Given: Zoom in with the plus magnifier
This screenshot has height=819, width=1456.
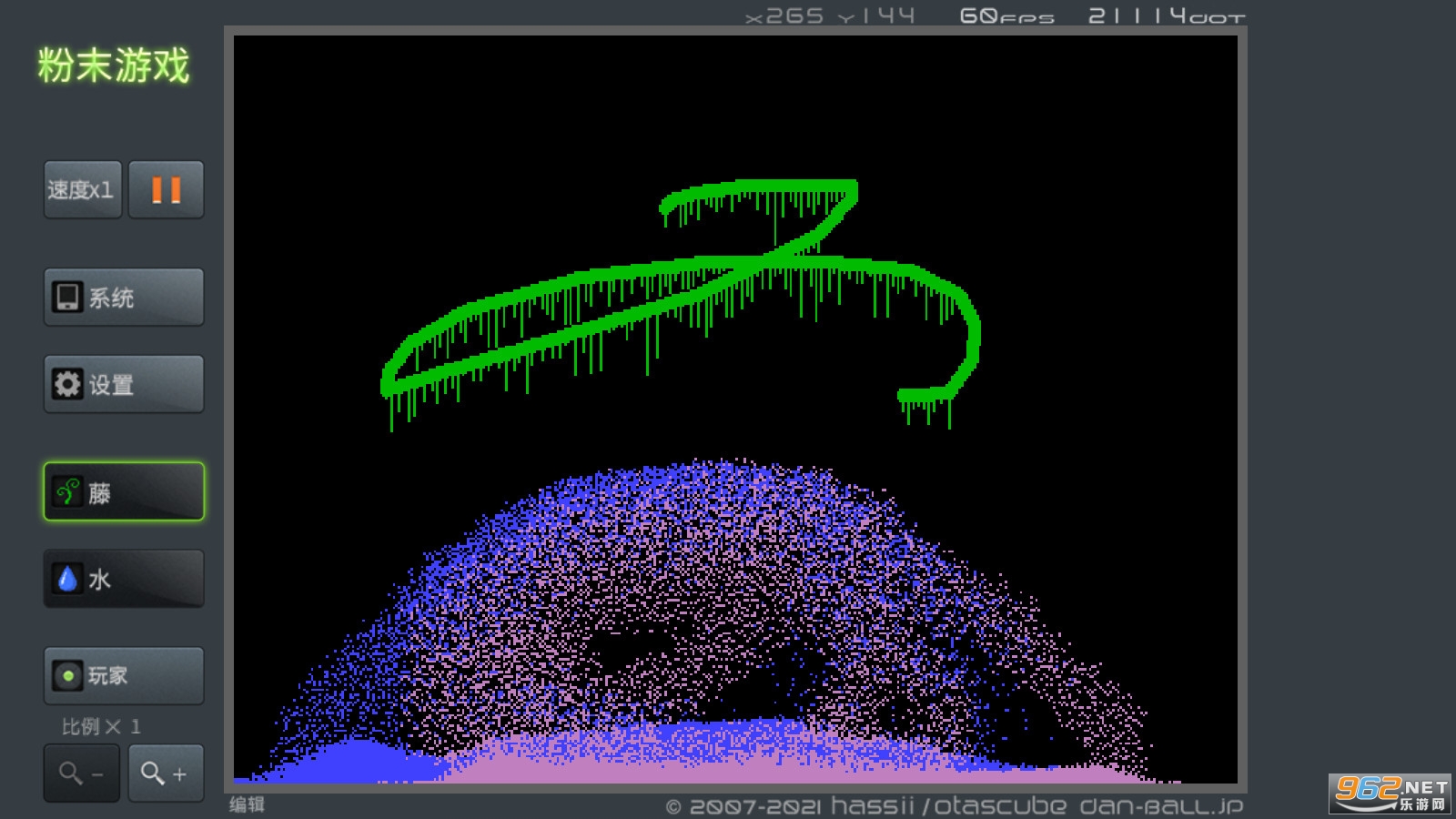Looking at the screenshot, I should click(x=166, y=773).
